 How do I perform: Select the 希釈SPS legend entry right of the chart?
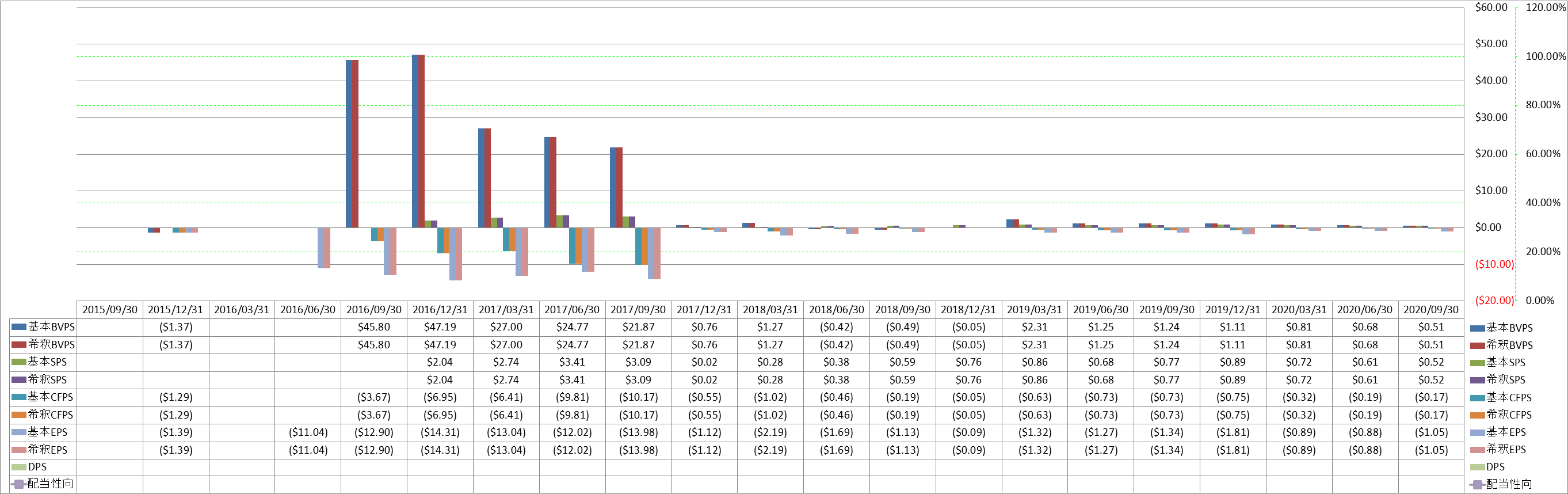point(1497,379)
